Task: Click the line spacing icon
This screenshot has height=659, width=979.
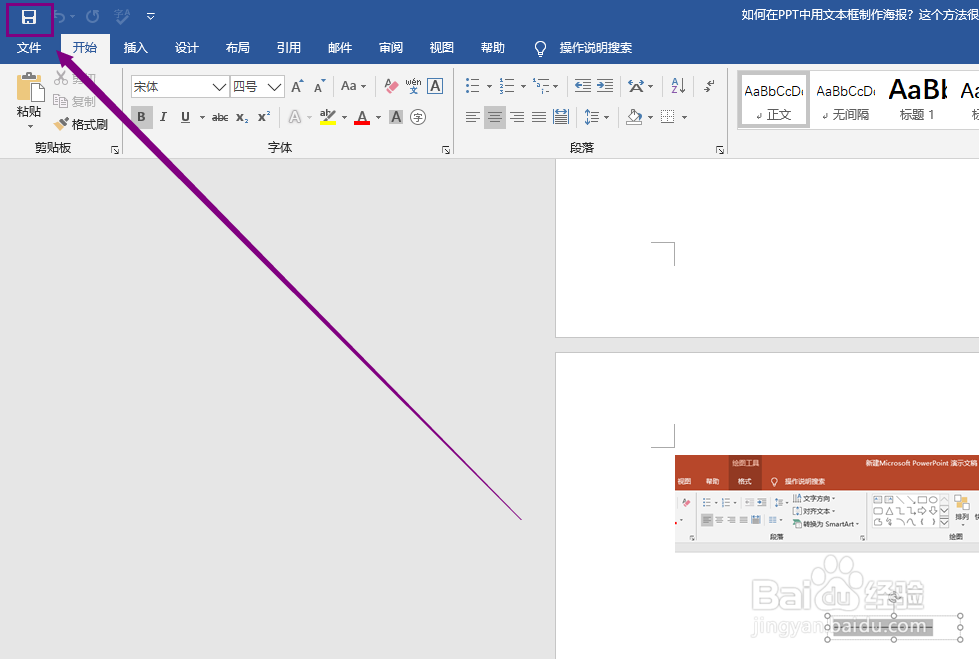Action: (592, 117)
